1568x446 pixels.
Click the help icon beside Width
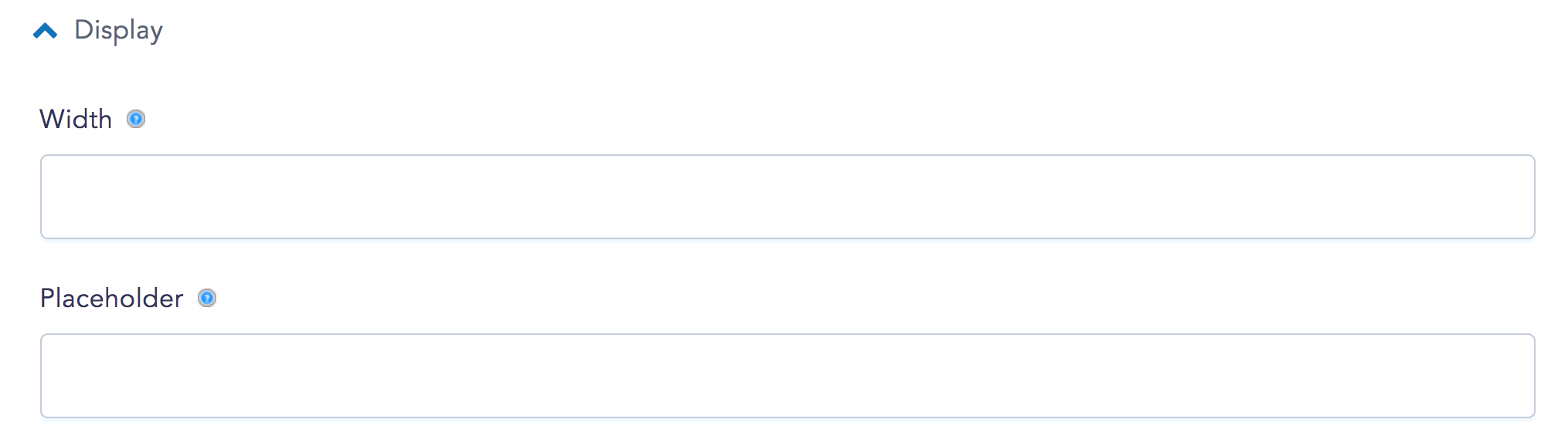tap(136, 119)
